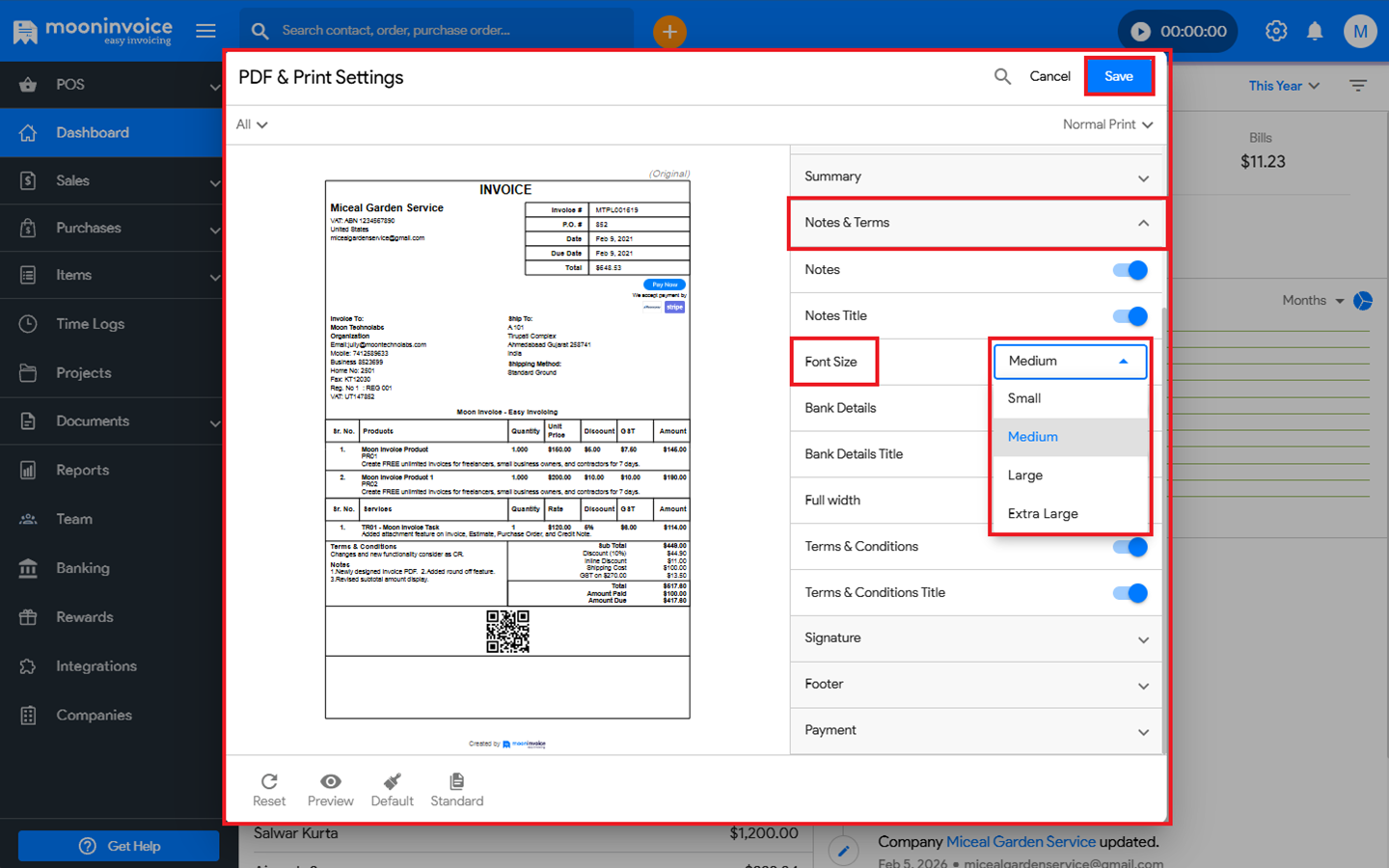1389x868 pixels.
Task: Click Cancel to discard settings
Action: point(1049,76)
